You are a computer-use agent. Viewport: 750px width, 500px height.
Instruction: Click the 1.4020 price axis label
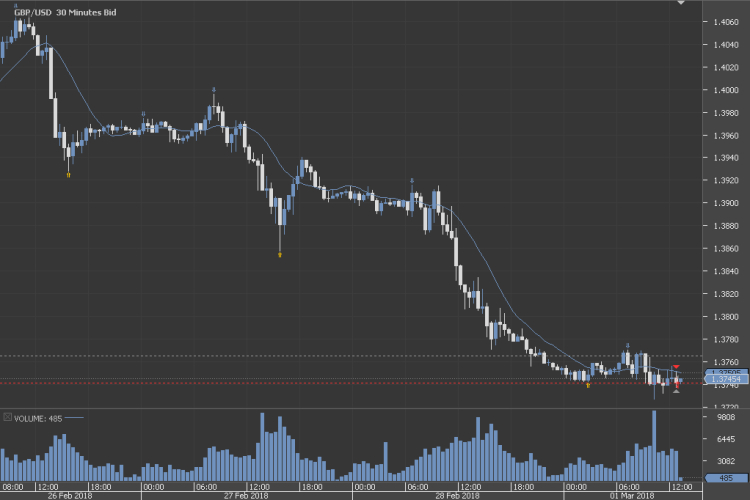click(x=726, y=67)
